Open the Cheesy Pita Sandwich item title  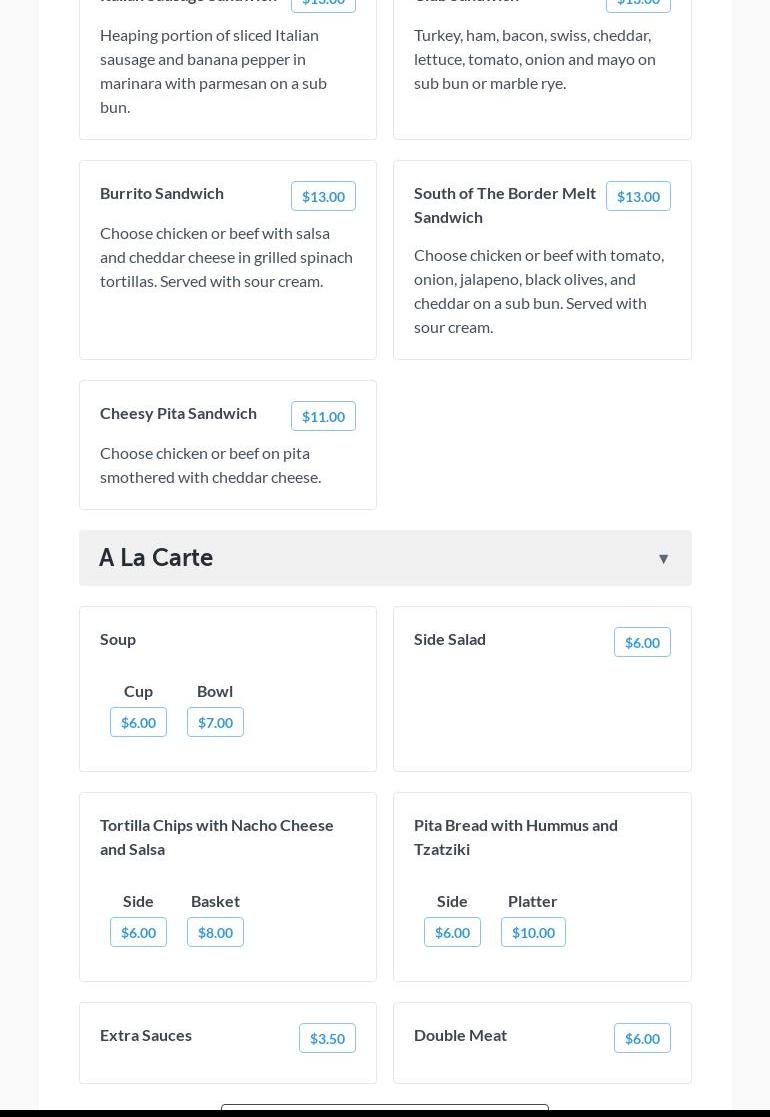click(178, 413)
